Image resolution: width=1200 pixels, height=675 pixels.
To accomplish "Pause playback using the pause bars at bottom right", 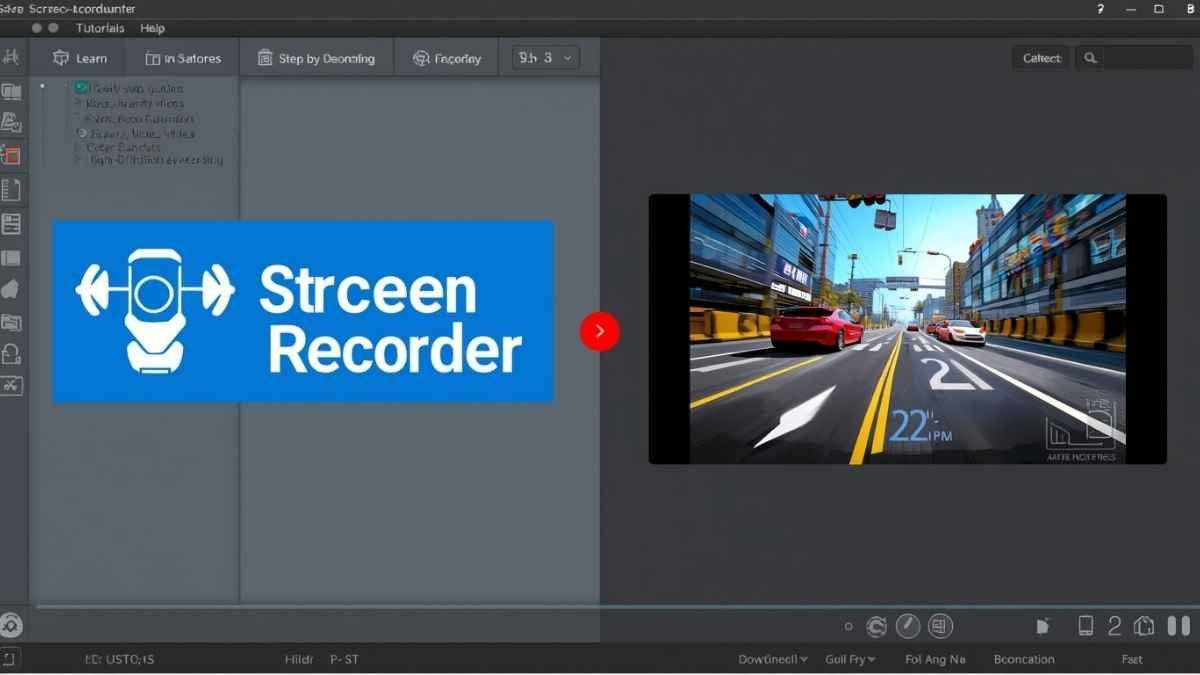I will click(x=1178, y=626).
